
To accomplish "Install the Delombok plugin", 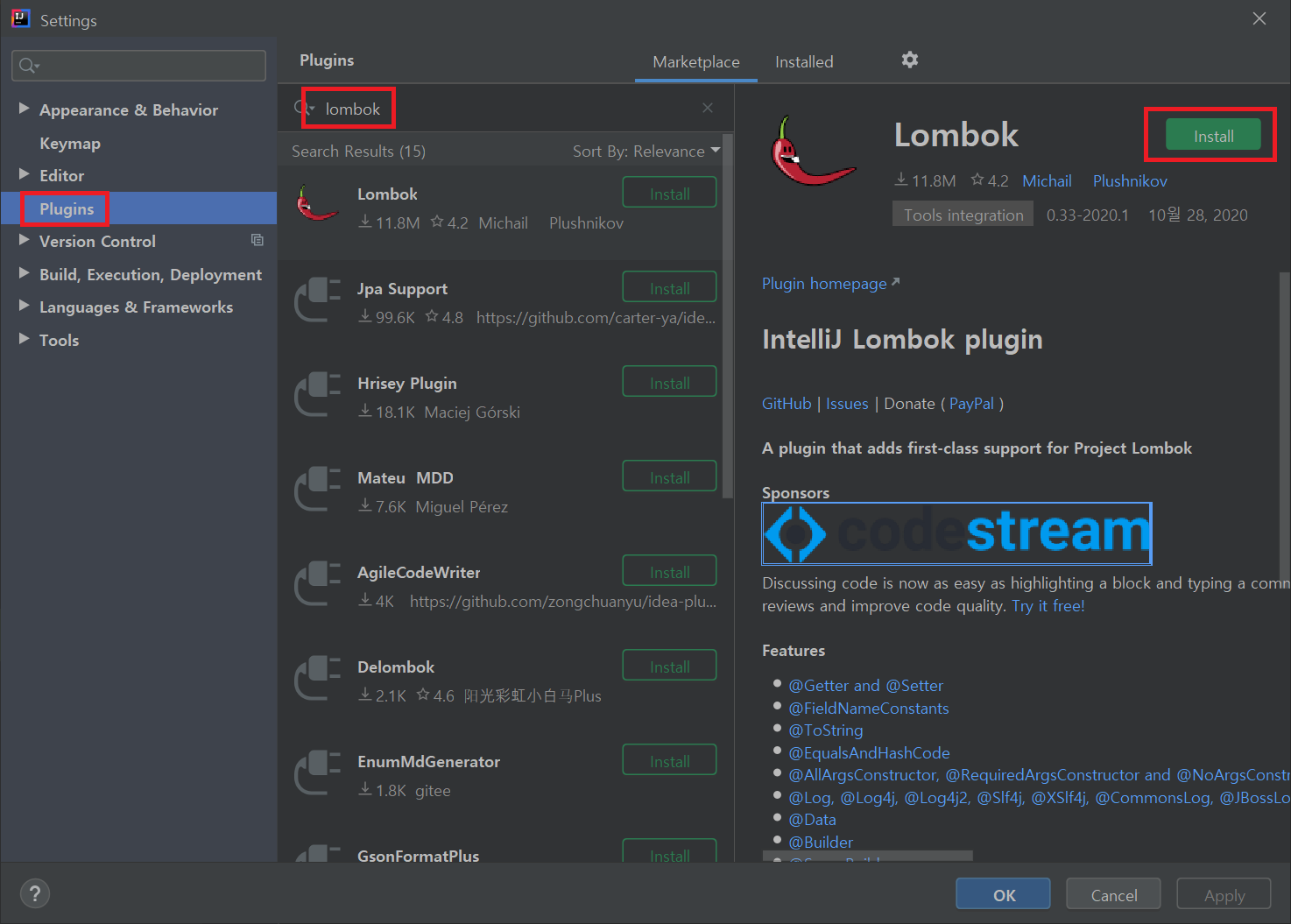I will point(669,667).
